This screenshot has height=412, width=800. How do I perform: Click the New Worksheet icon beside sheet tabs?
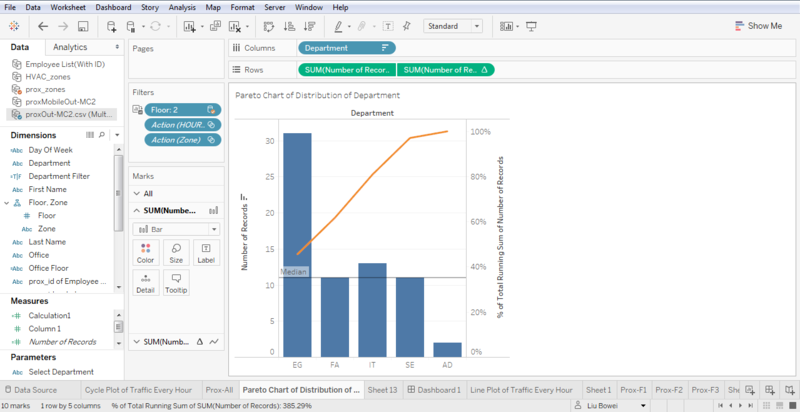(x=749, y=390)
